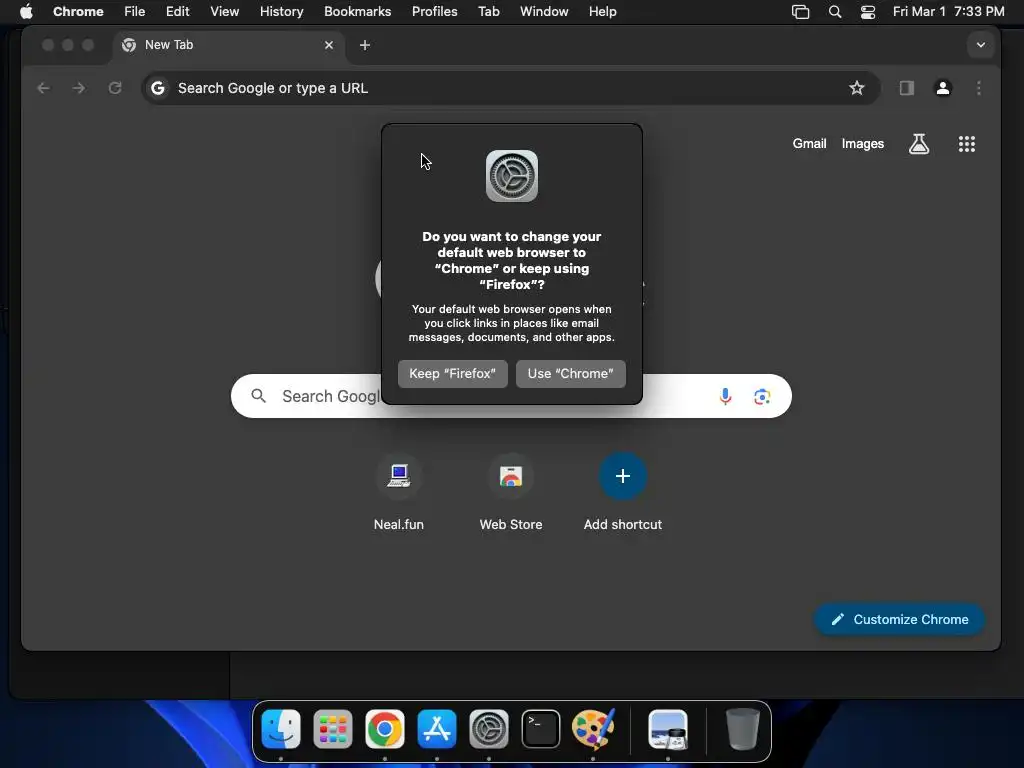Open the Window menu
Image resolution: width=1024 pixels, height=768 pixels.
point(544,12)
